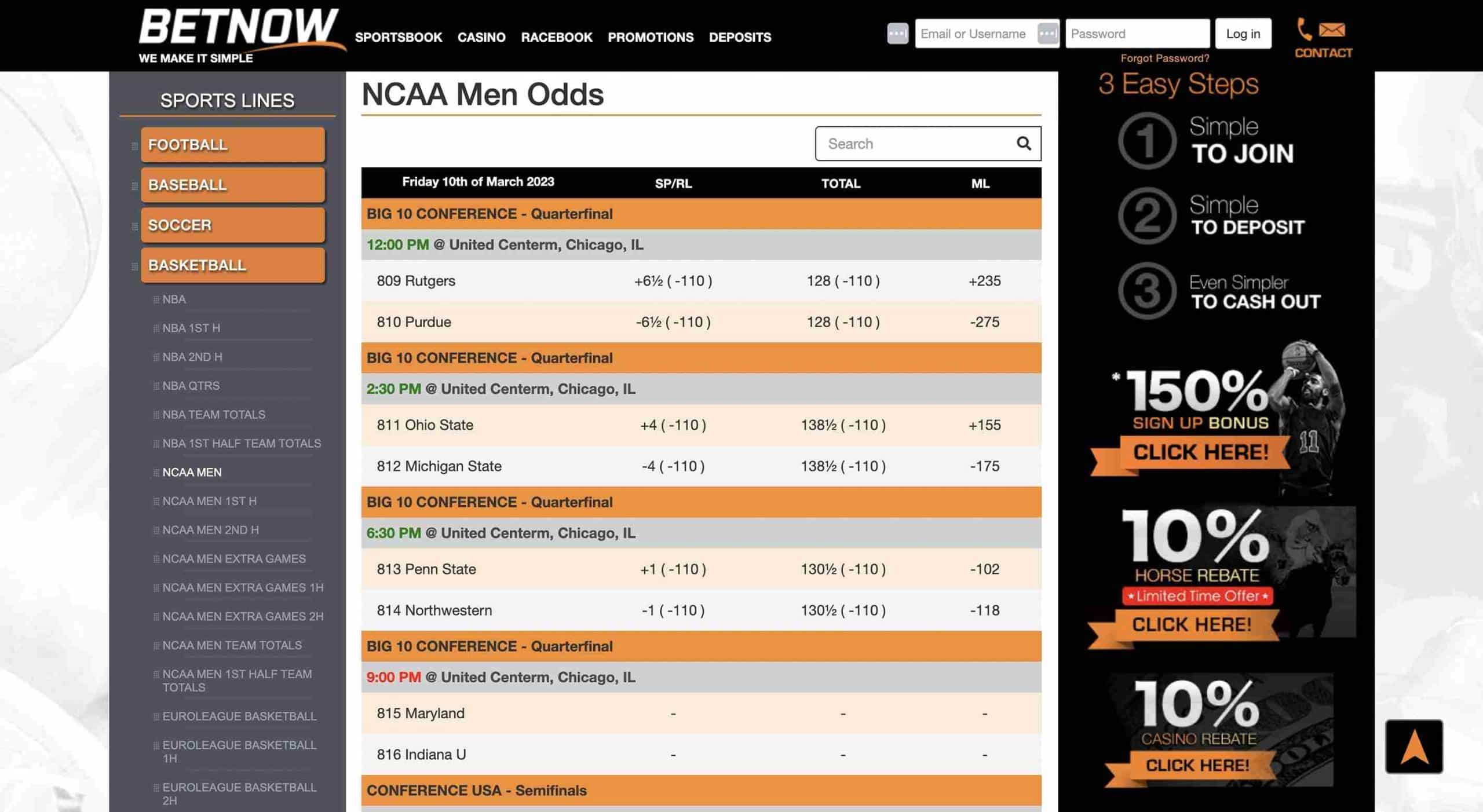The image size is (1483, 812).
Task: Select Purdue -275 moneyline
Action: pos(984,322)
